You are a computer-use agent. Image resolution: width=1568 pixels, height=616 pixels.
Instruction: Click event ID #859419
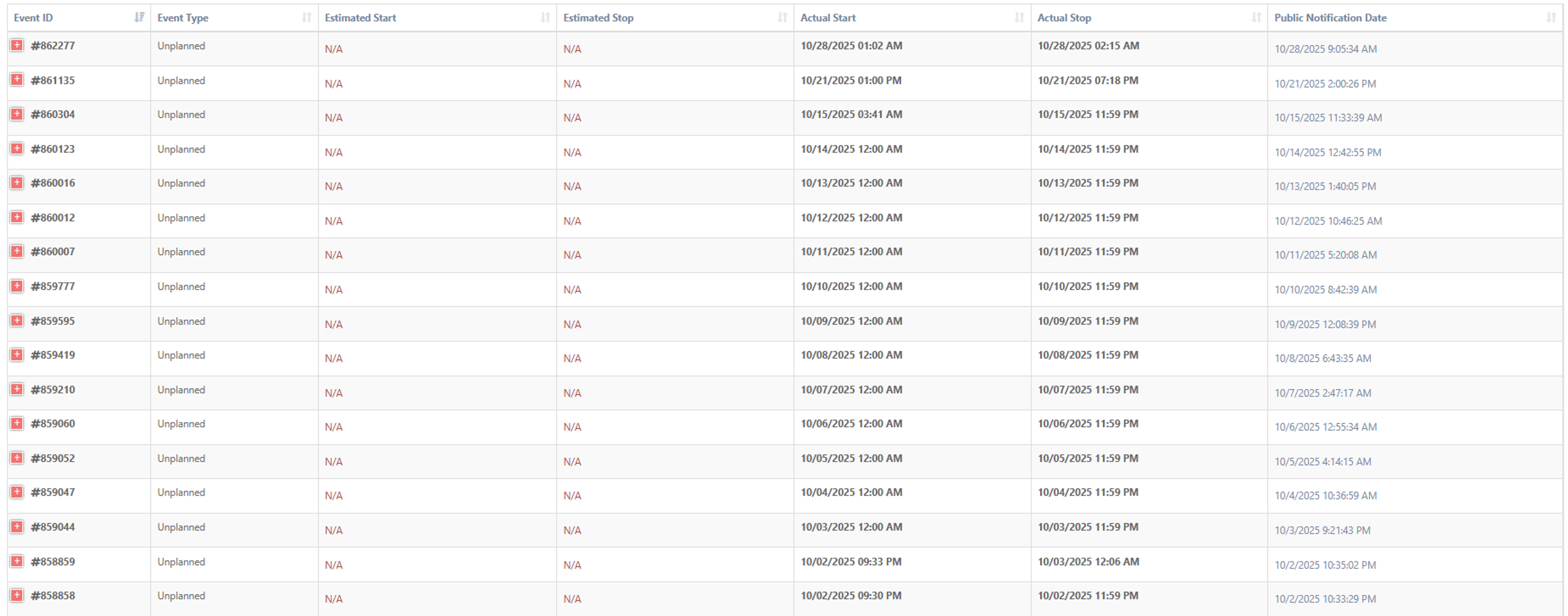[x=53, y=355]
